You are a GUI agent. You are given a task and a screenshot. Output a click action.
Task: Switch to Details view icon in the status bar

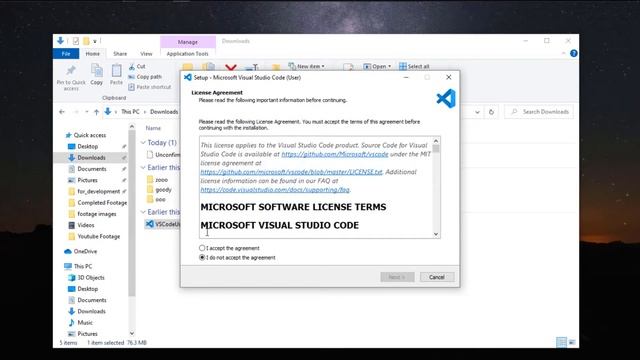tap(562, 342)
